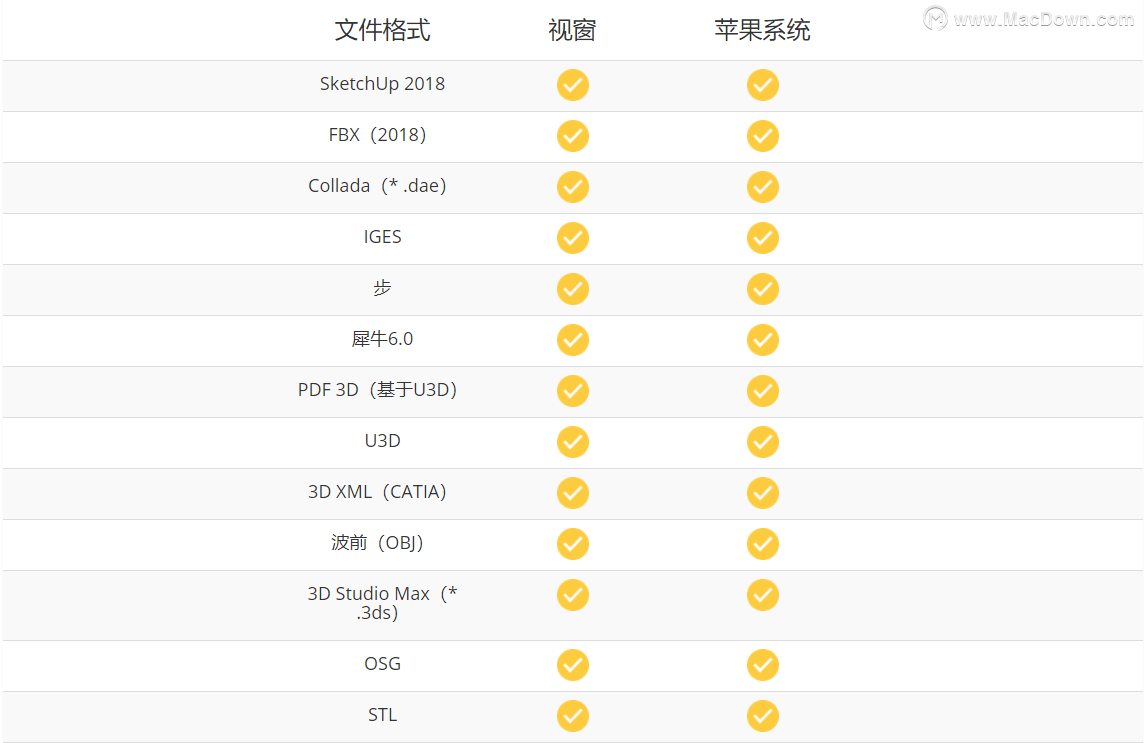Image resolution: width=1144 pixels, height=743 pixels.
Task: Click the 苹果系统 checkmark in the IGES row
Action: (x=762, y=238)
